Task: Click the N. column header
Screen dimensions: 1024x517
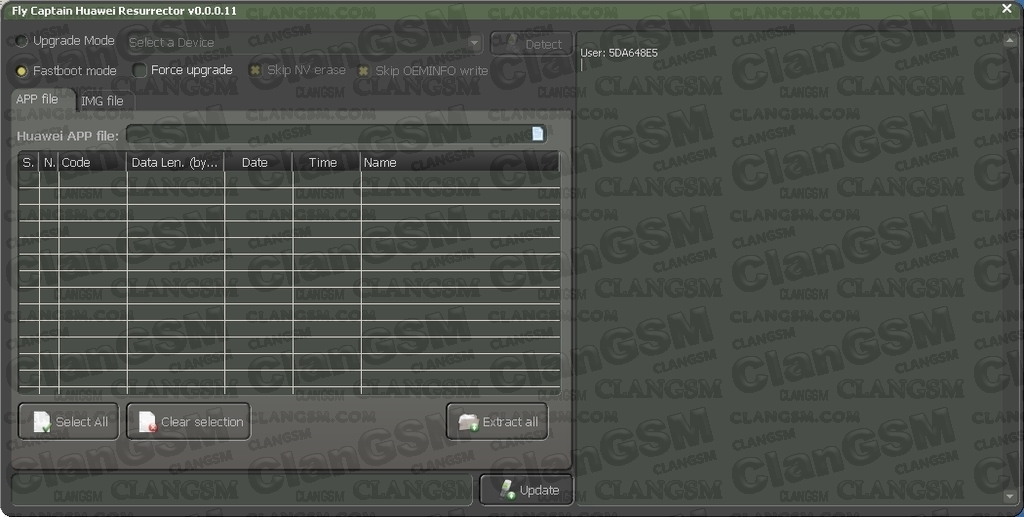Action: point(50,163)
